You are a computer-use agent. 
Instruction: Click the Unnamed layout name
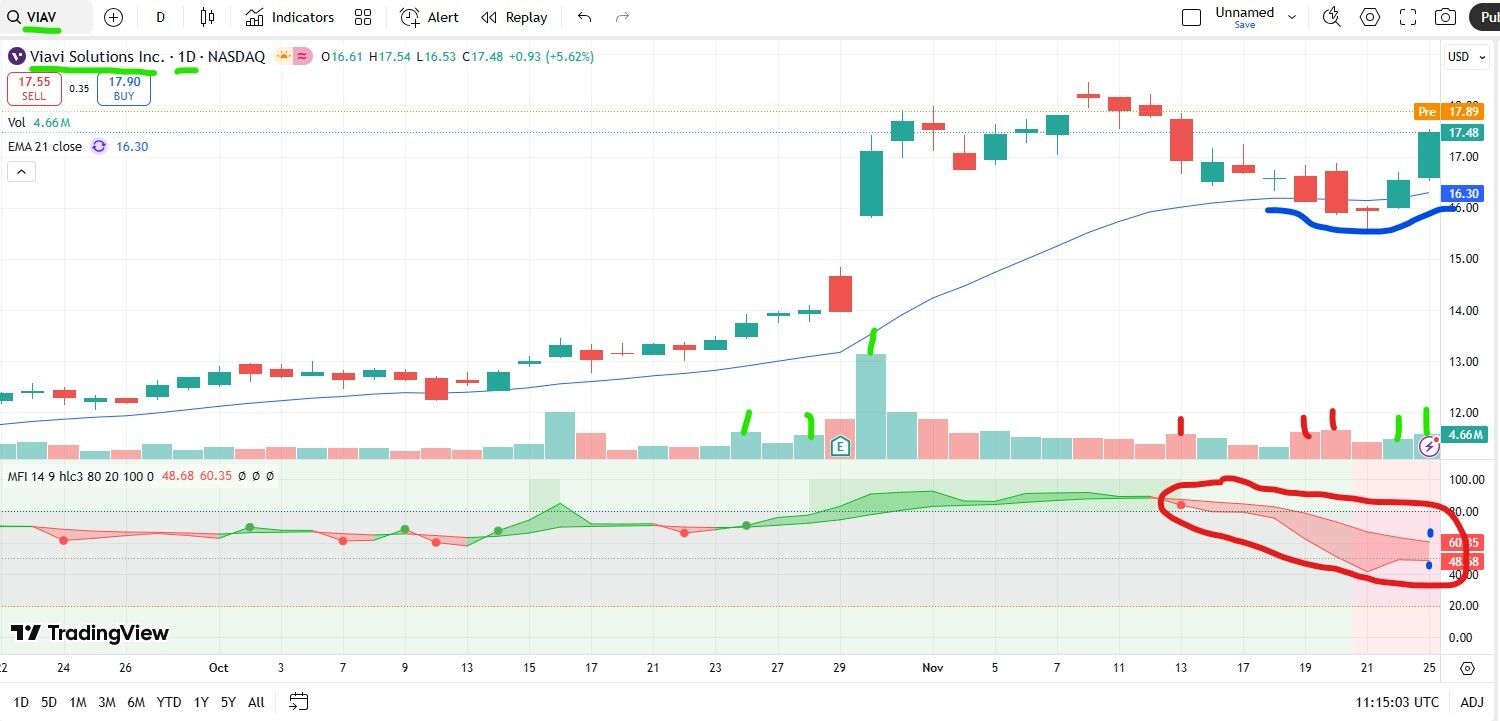click(x=1244, y=12)
